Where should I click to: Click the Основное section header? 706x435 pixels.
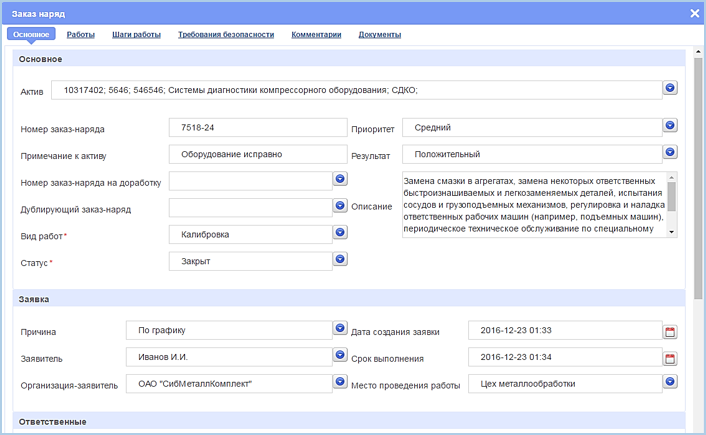coord(349,59)
